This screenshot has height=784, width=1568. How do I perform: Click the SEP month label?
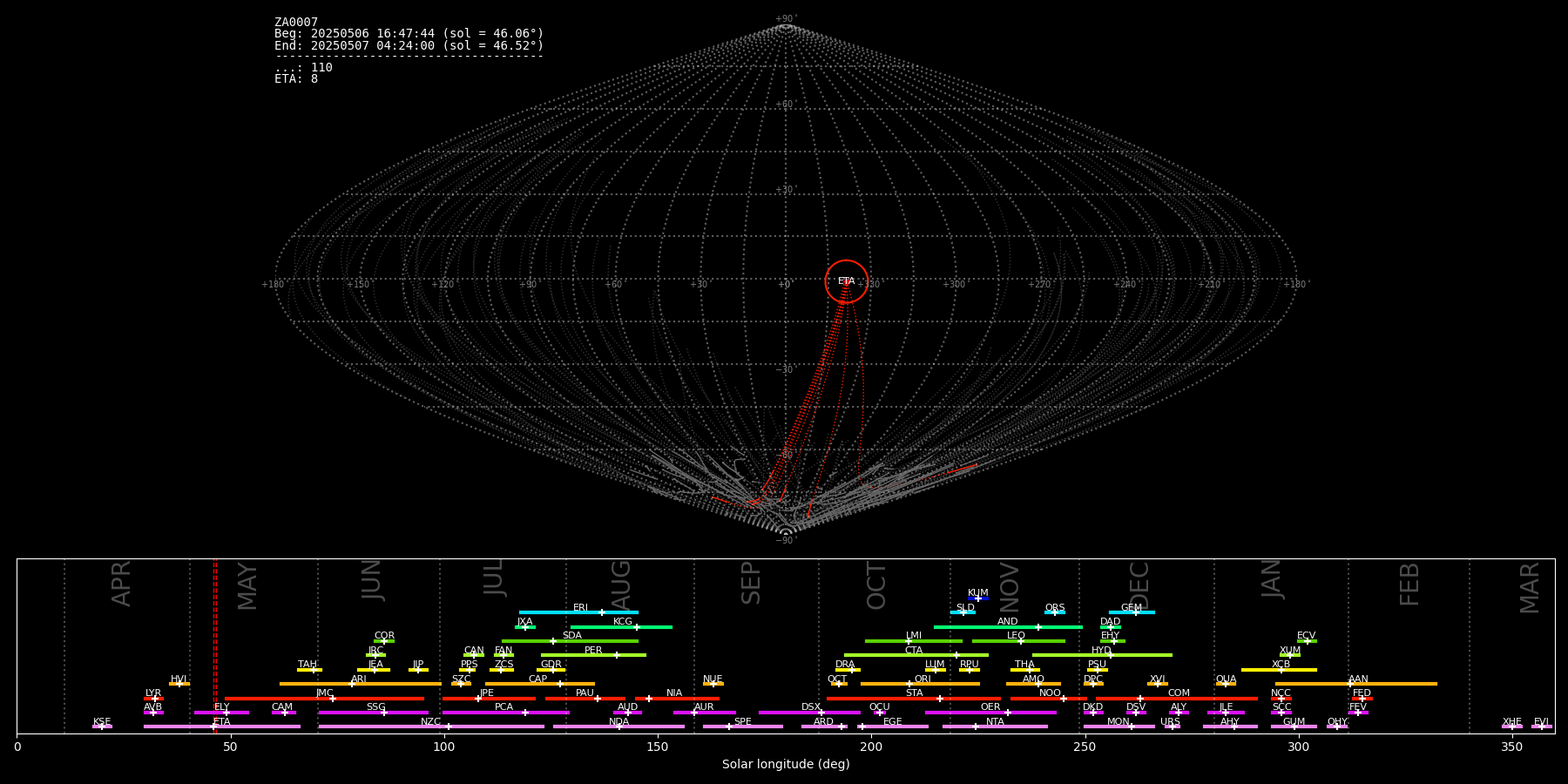[751, 583]
